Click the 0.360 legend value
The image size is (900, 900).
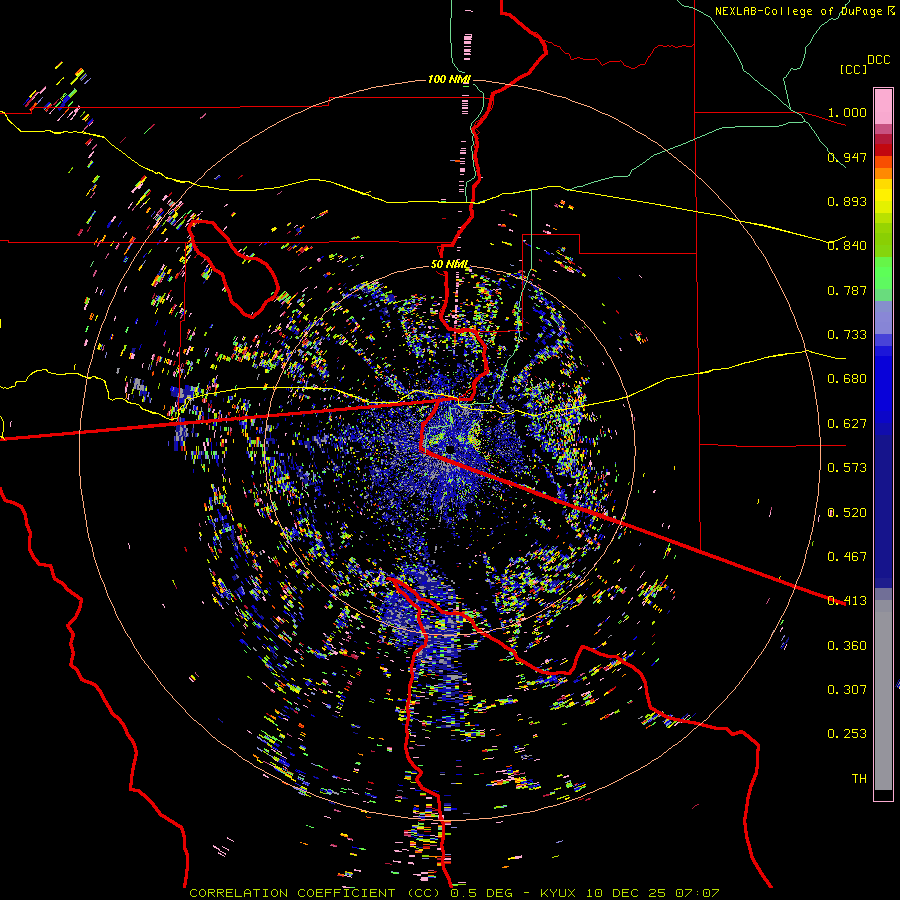847,646
